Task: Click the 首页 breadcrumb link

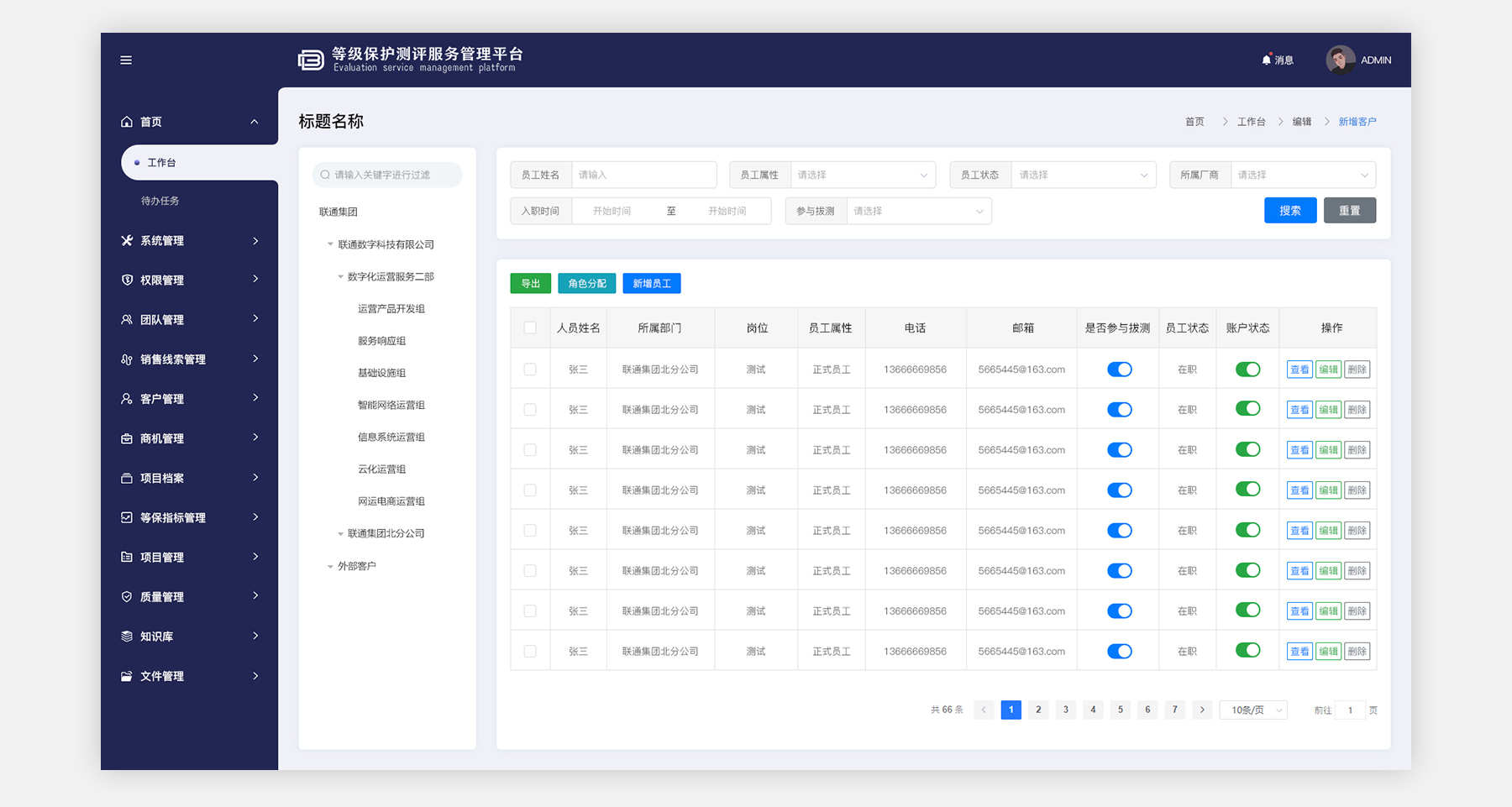Action: 1194,122
